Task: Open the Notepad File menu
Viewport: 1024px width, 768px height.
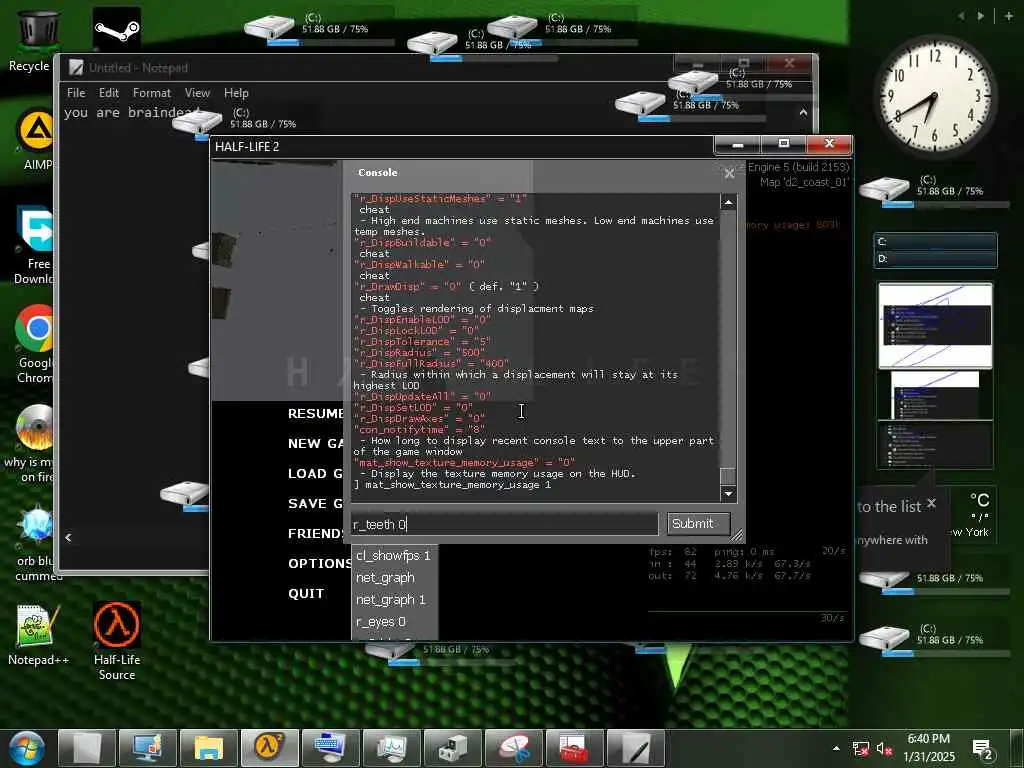Action: [x=76, y=93]
